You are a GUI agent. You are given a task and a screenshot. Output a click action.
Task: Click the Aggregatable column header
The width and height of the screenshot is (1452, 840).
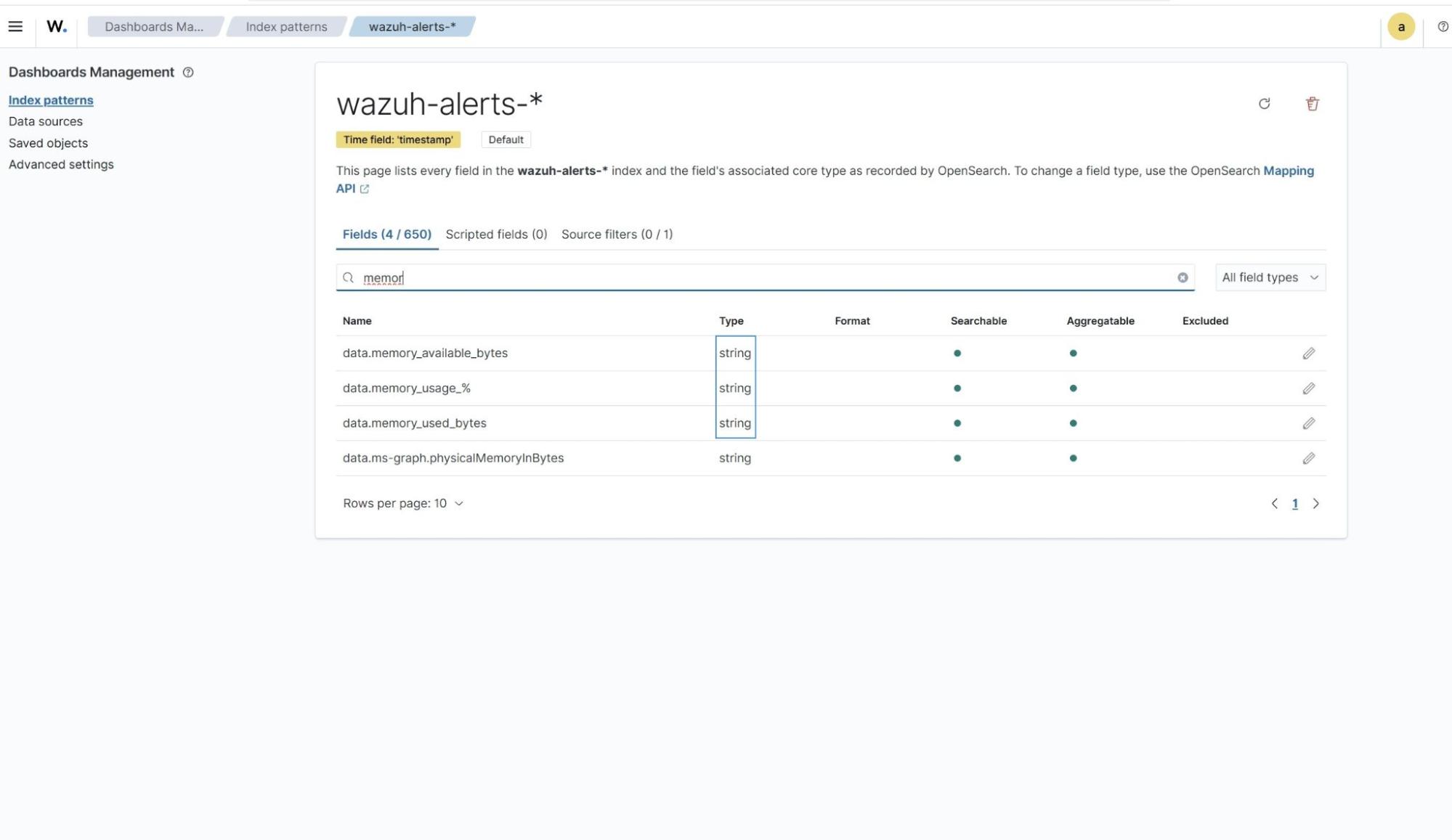click(x=1100, y=321)
